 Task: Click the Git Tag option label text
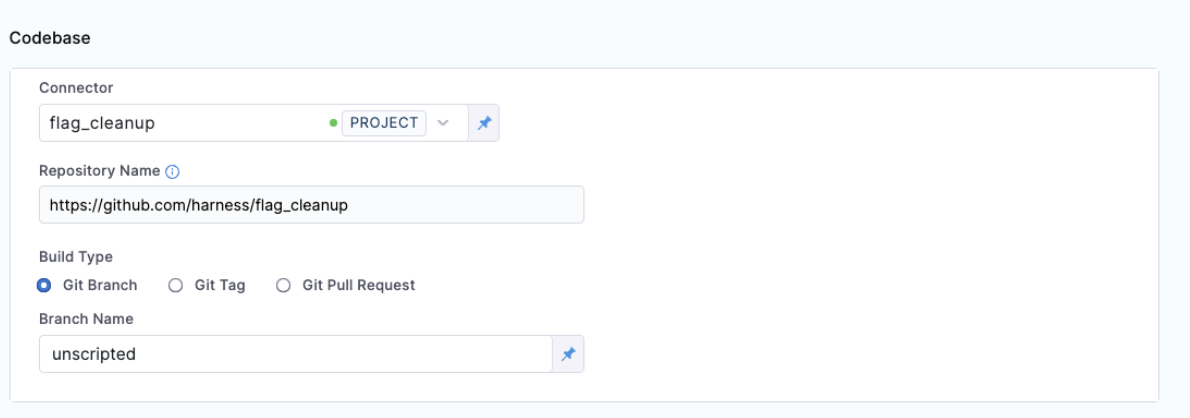click(220, 285)
